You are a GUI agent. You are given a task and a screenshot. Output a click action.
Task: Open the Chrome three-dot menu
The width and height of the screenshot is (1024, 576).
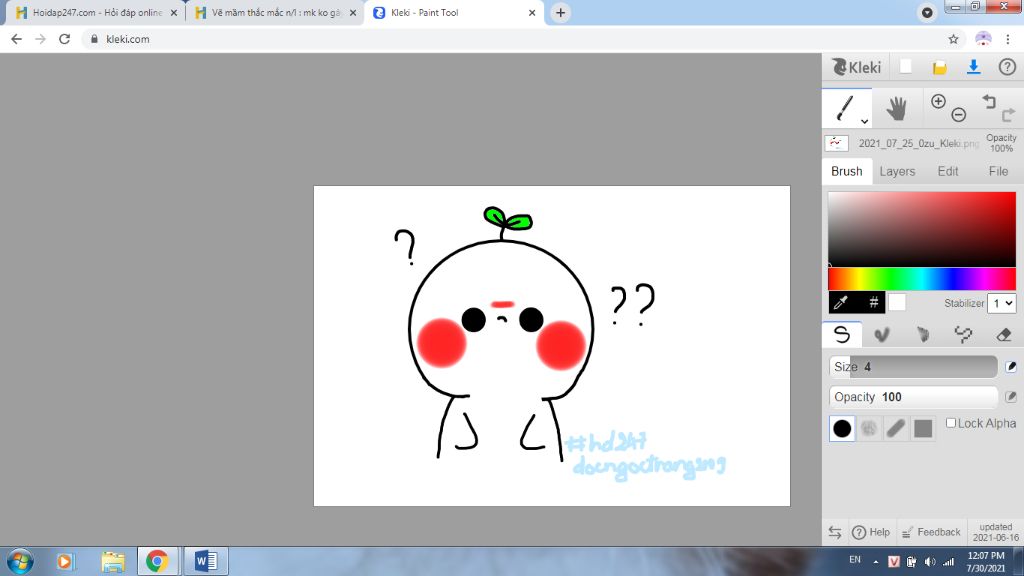[1008, 39]
